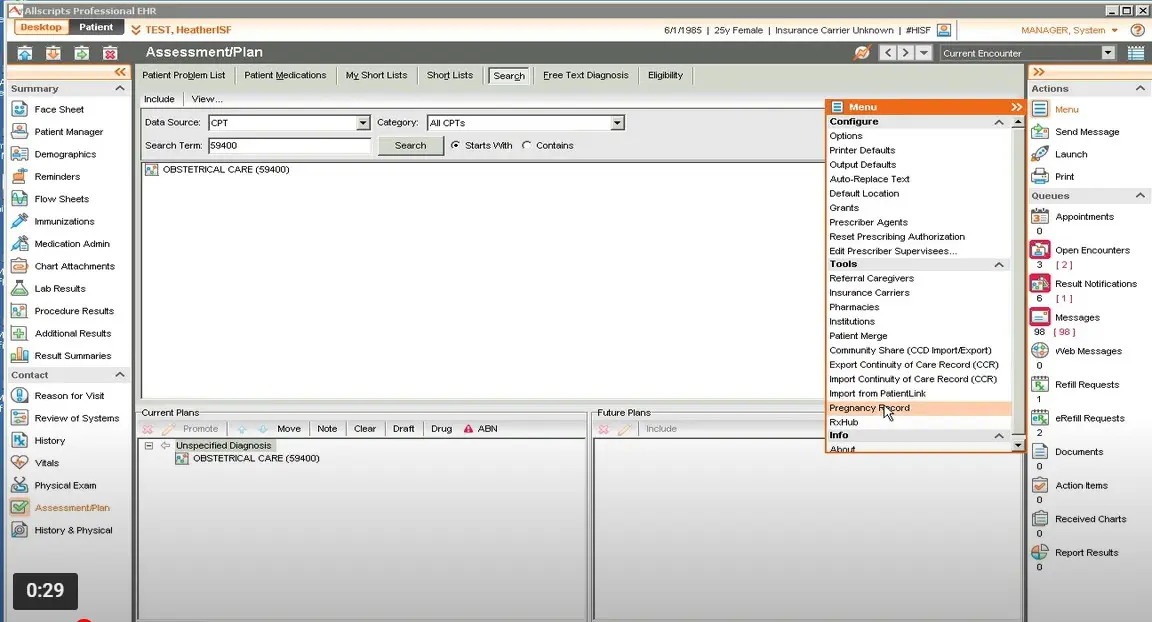Select the 'Starts With' radio button
Viewport: 1152px width, 622px height.
457,145
